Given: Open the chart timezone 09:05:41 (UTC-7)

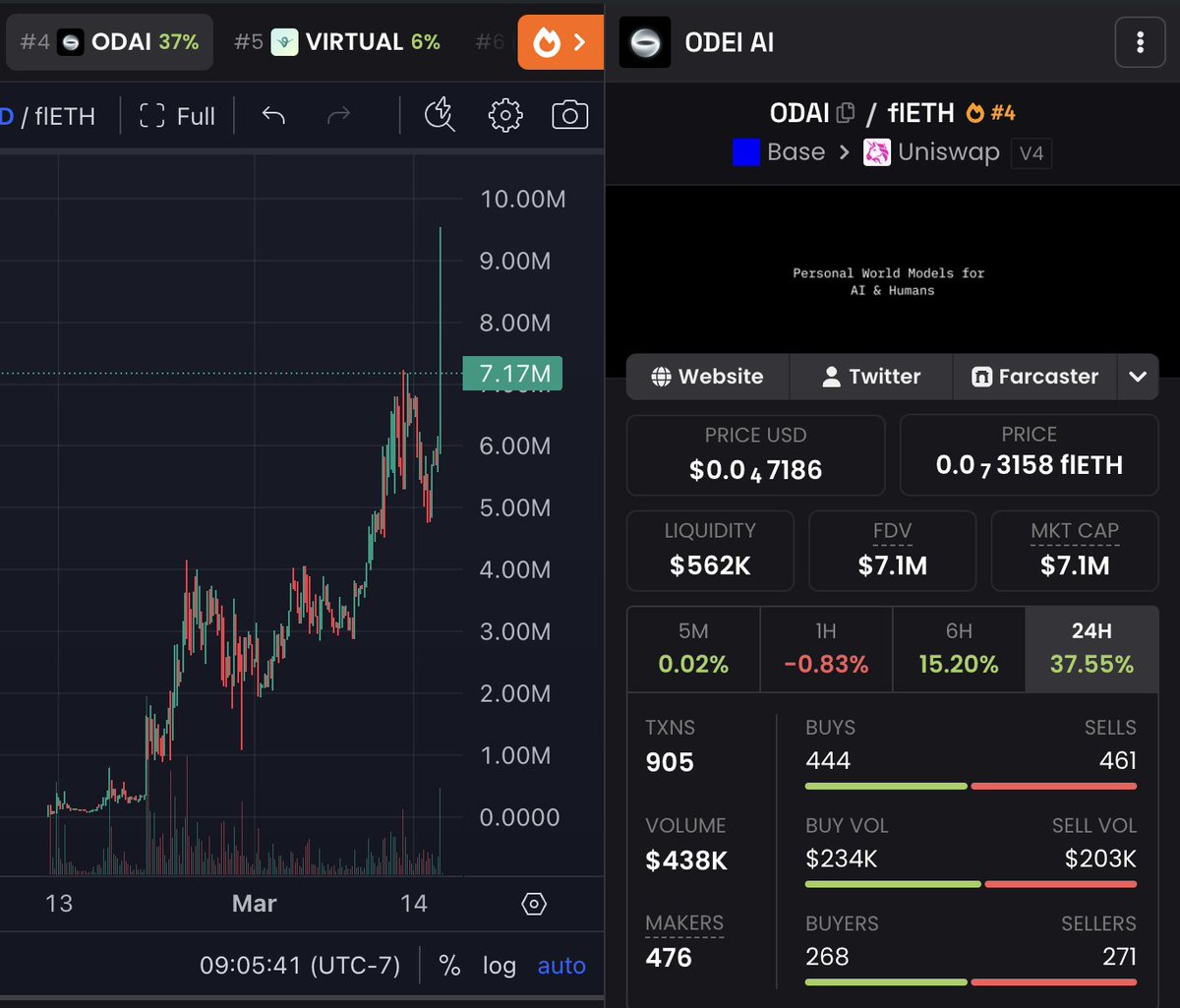Looking at the screenshot, I should (x=300, y=966).
